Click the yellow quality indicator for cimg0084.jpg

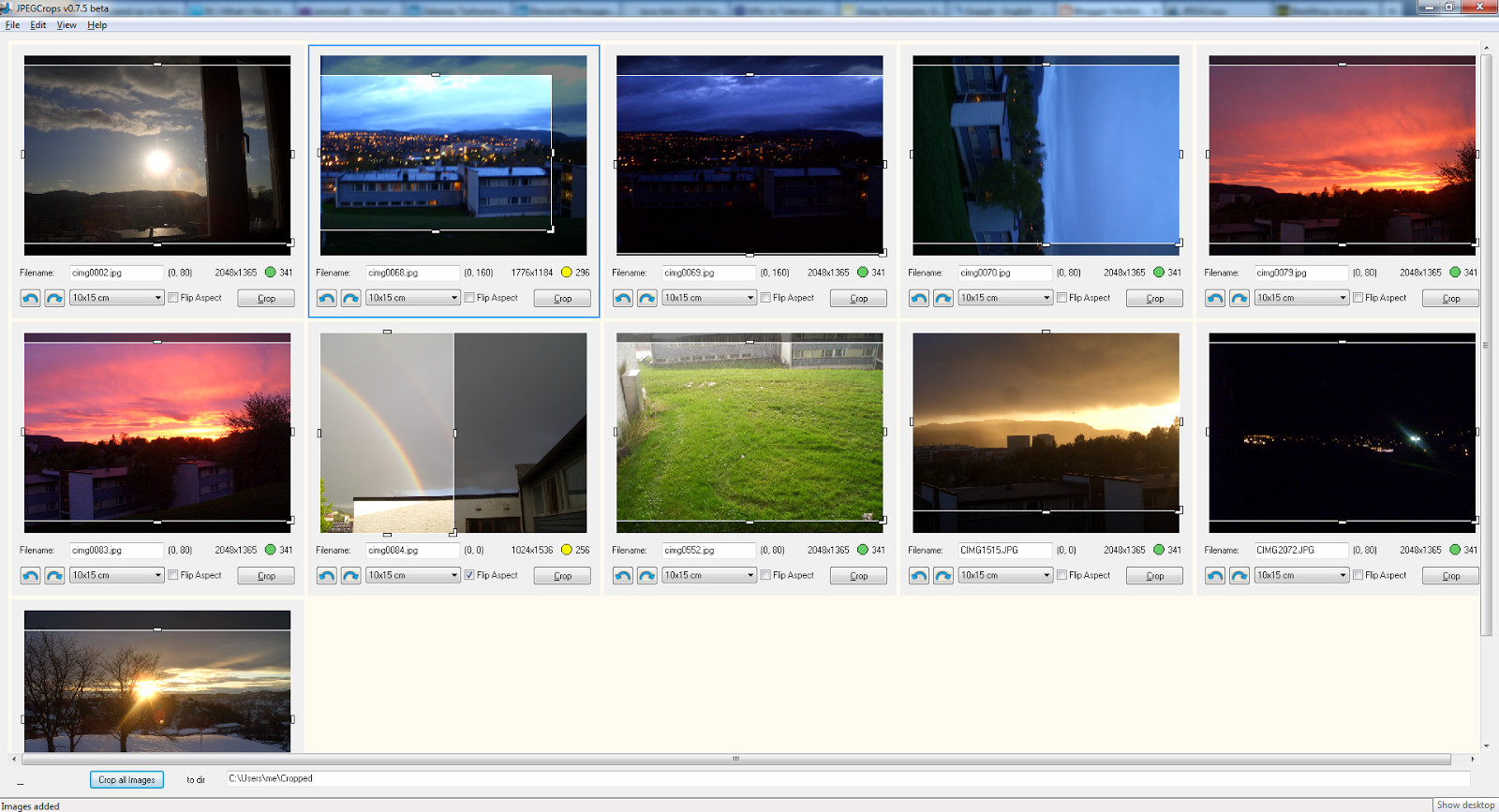tap(566, 550)
